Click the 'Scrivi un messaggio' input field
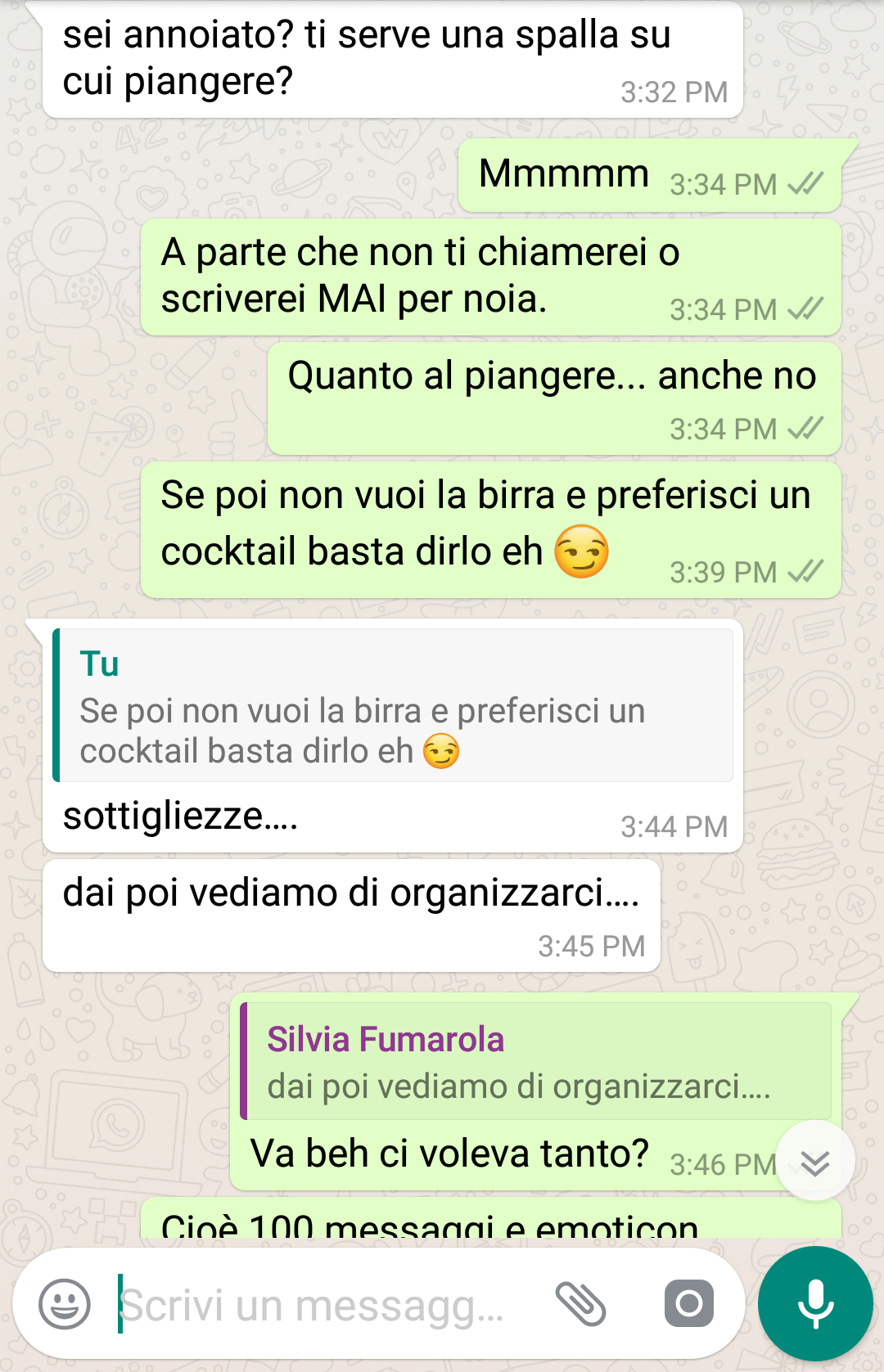Image resolution: width=884 pixels, height=1372 pixels. click(327, 1304)
